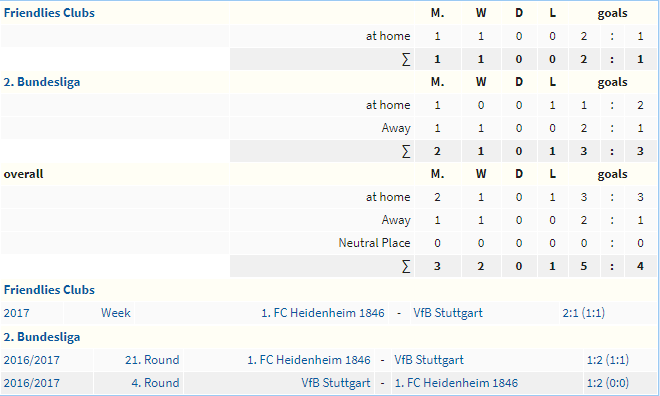
Task: Open the 2017 friendlies season link
Action: 16,313
